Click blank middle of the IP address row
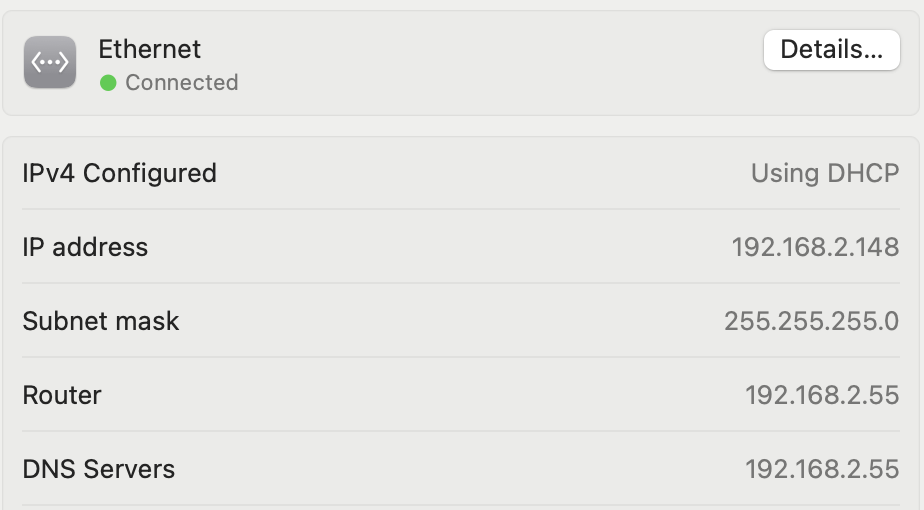The width and height of the screenshot is (924, 510). (x=439, y=247)
